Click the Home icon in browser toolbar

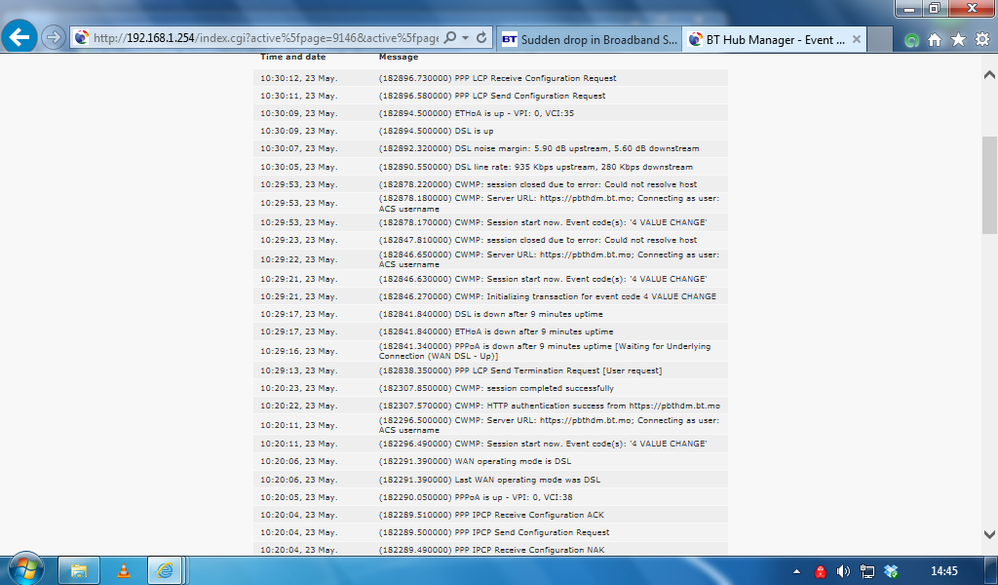[x=934, y=40]
